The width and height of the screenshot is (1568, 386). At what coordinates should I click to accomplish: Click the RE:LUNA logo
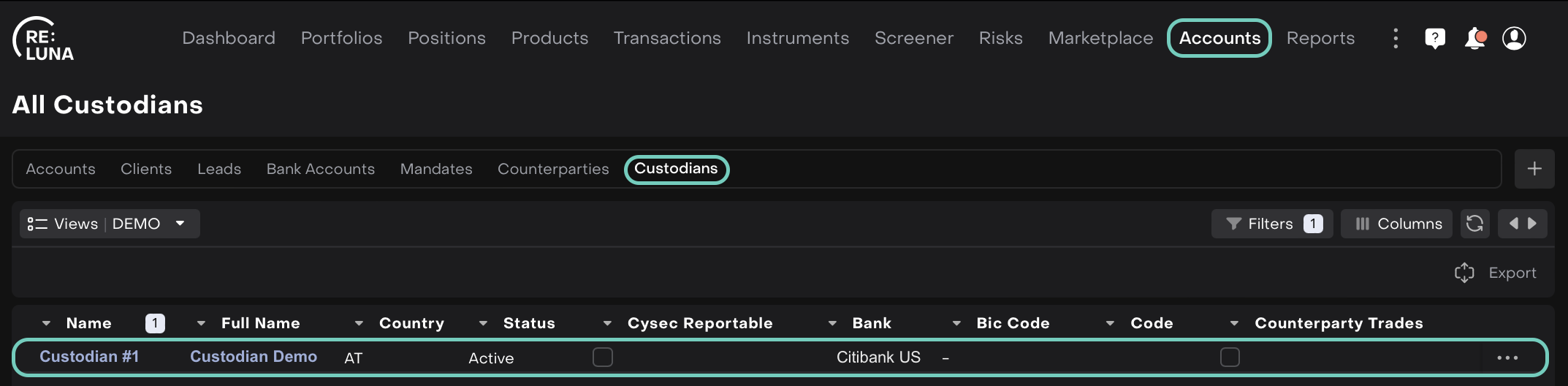pyautogui.click(x=44, y=39)
